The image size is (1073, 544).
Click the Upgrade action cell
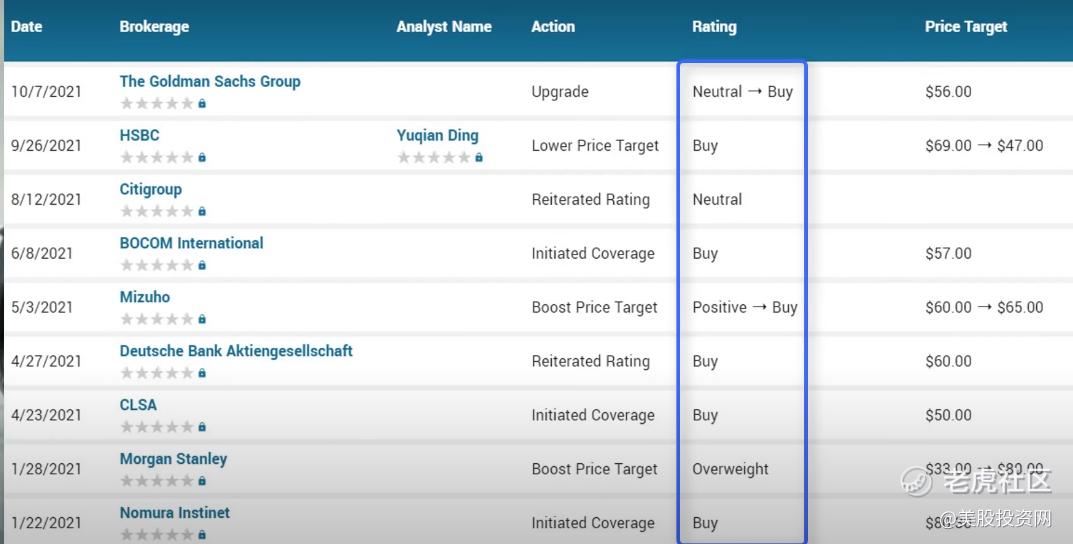coord(560,92)
